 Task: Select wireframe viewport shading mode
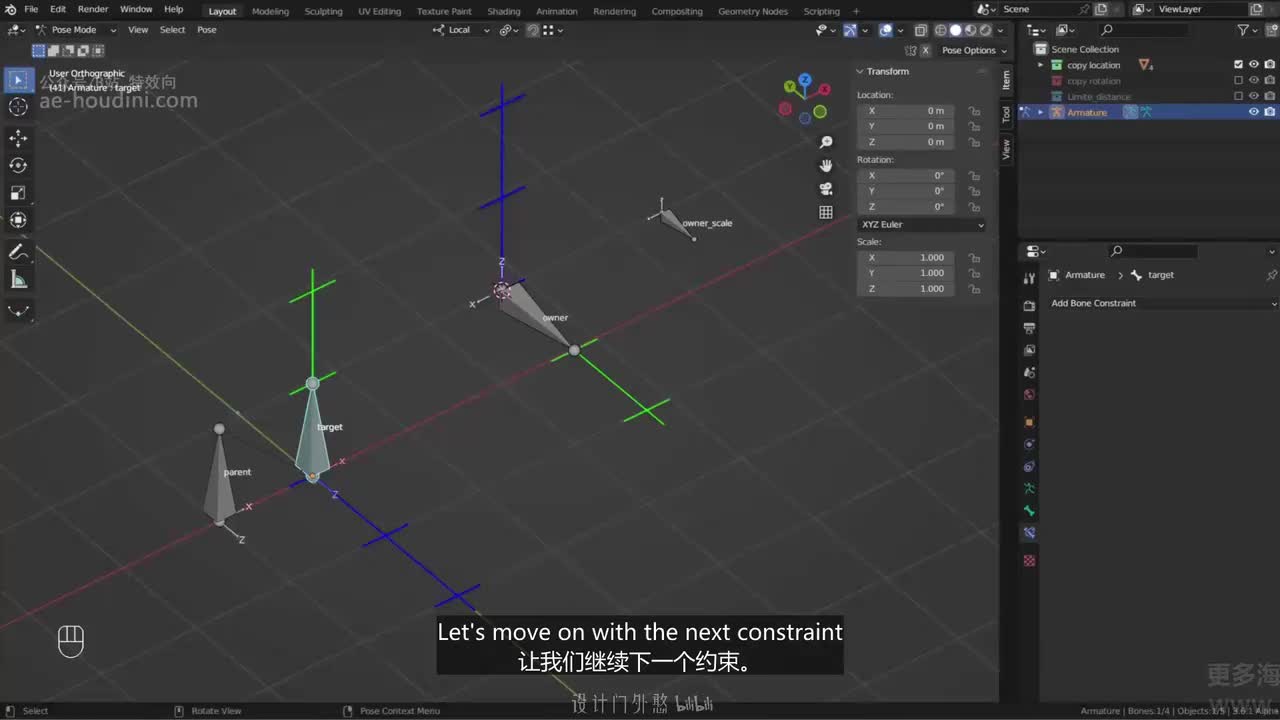941,30
